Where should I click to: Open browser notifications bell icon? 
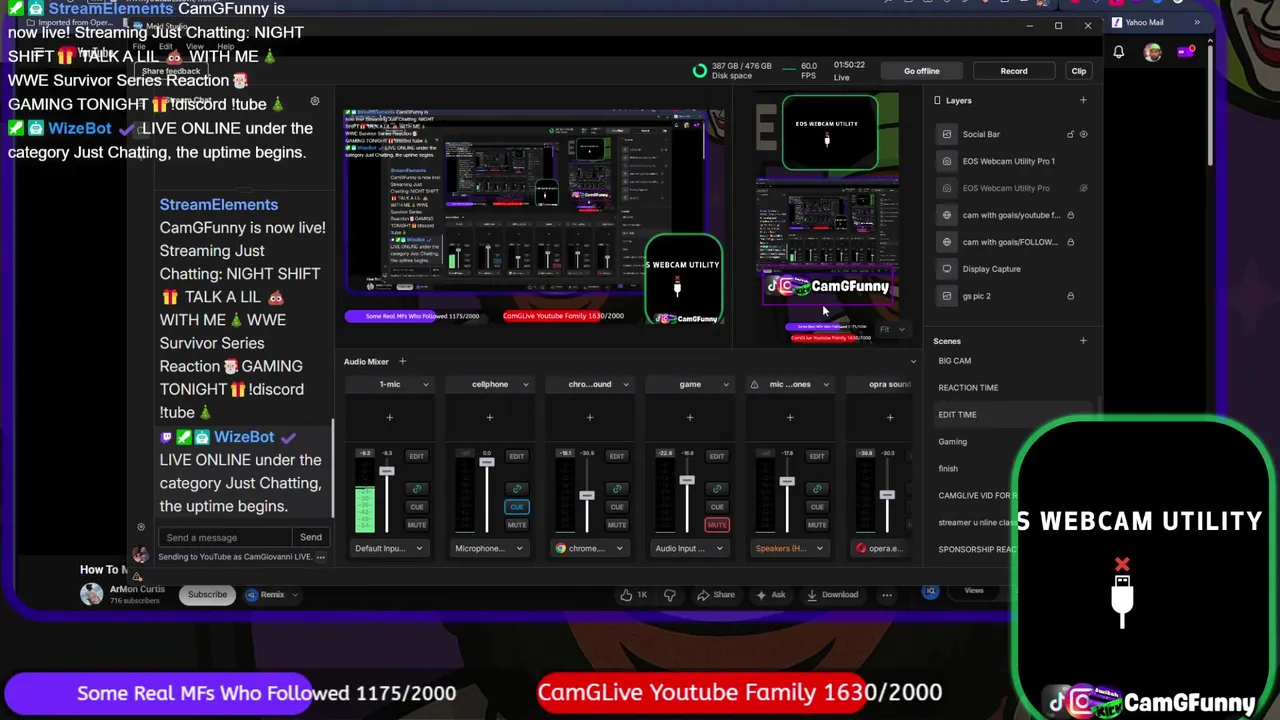[x=1119, y=52]
